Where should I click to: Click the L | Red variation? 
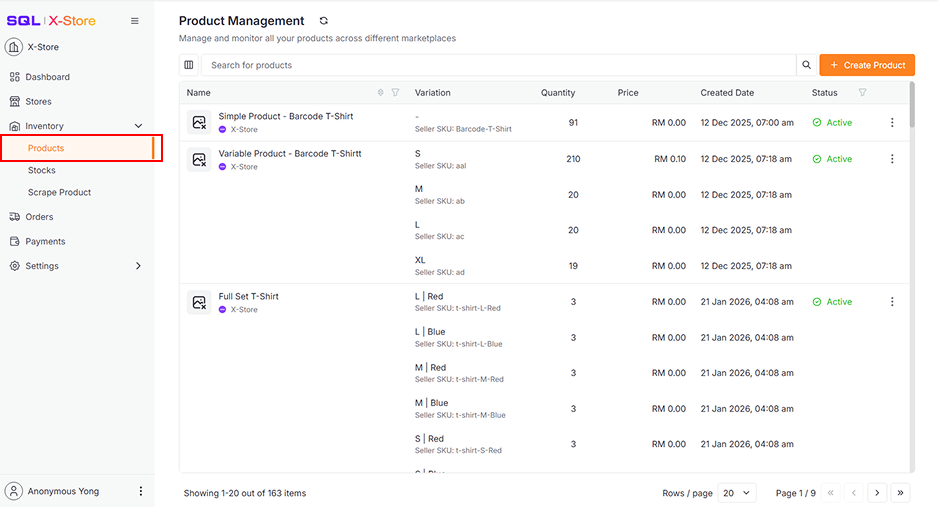(x=429, y=297)
